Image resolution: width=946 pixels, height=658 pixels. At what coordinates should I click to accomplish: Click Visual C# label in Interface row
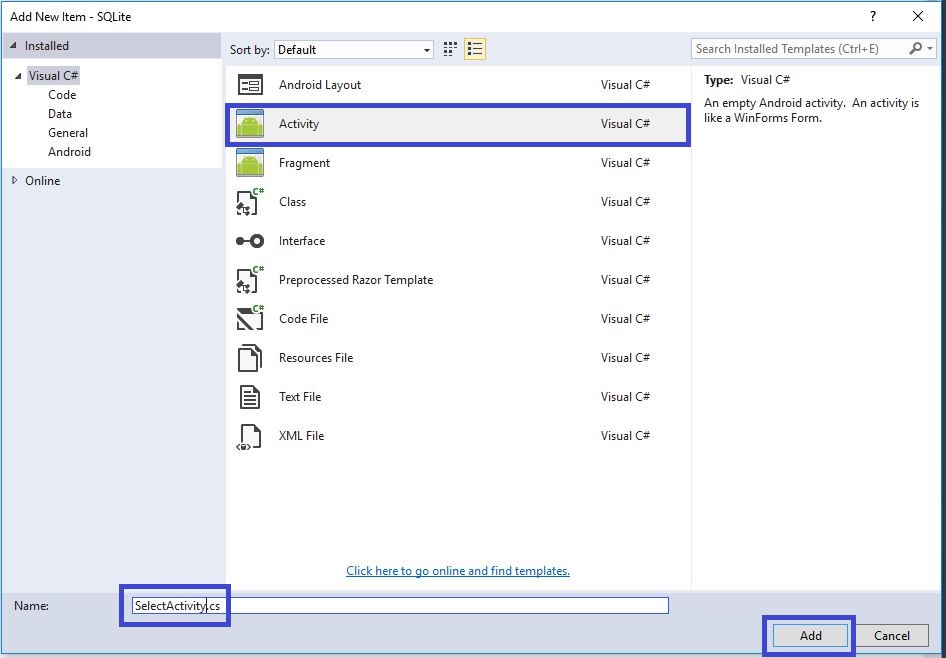(x=625, y=241)
